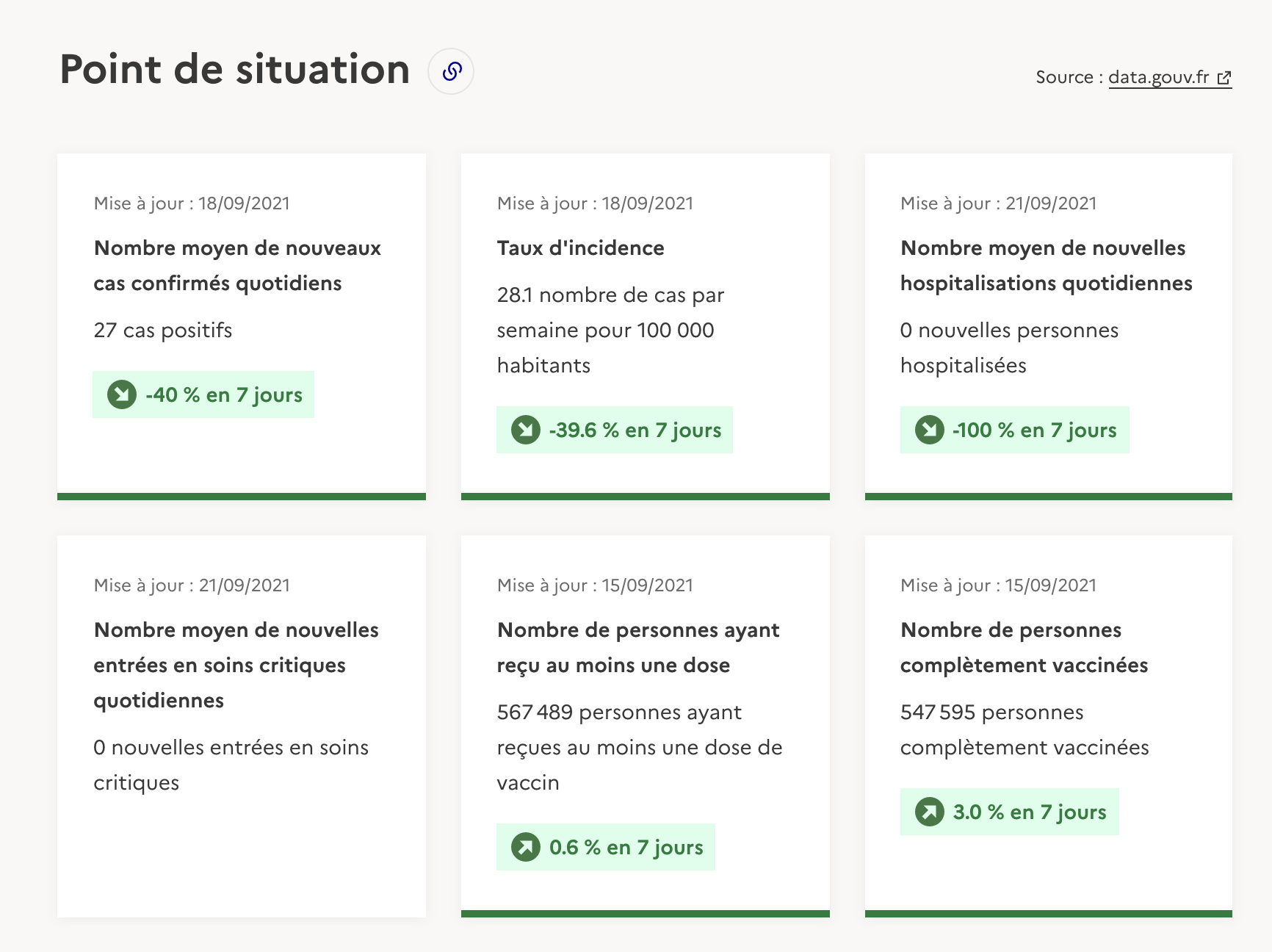Click the down arrow icon in the -100 % badge
Image resolution: width=1272 pixels, height=952 pixels.
(x=930, y=430)
